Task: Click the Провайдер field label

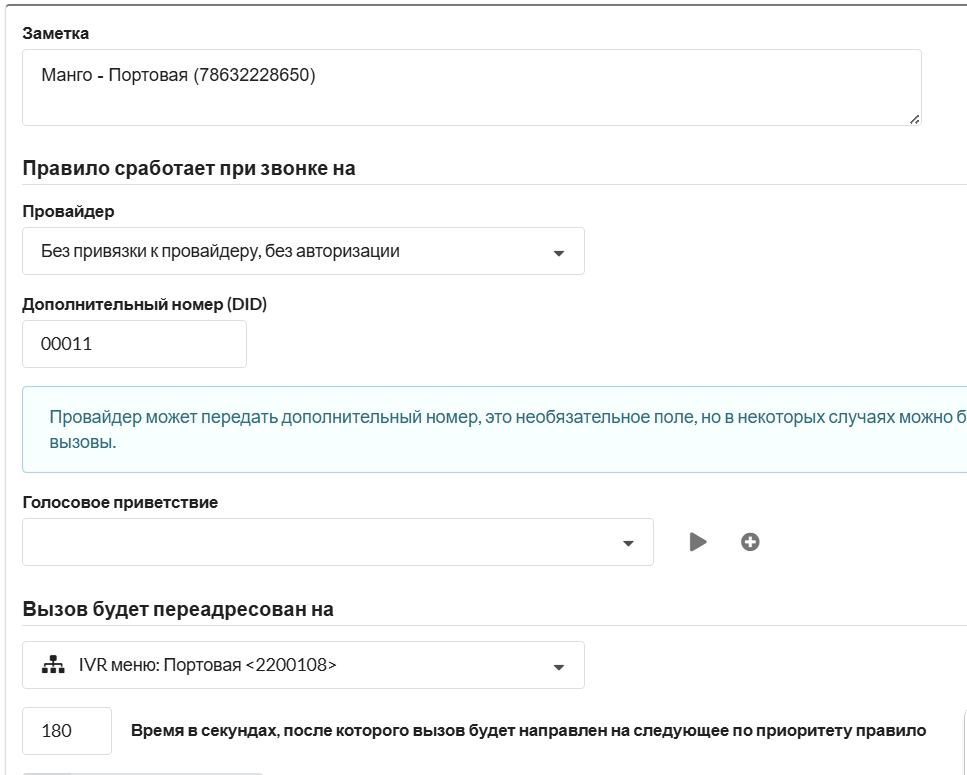Action: (x=68, y=211)
